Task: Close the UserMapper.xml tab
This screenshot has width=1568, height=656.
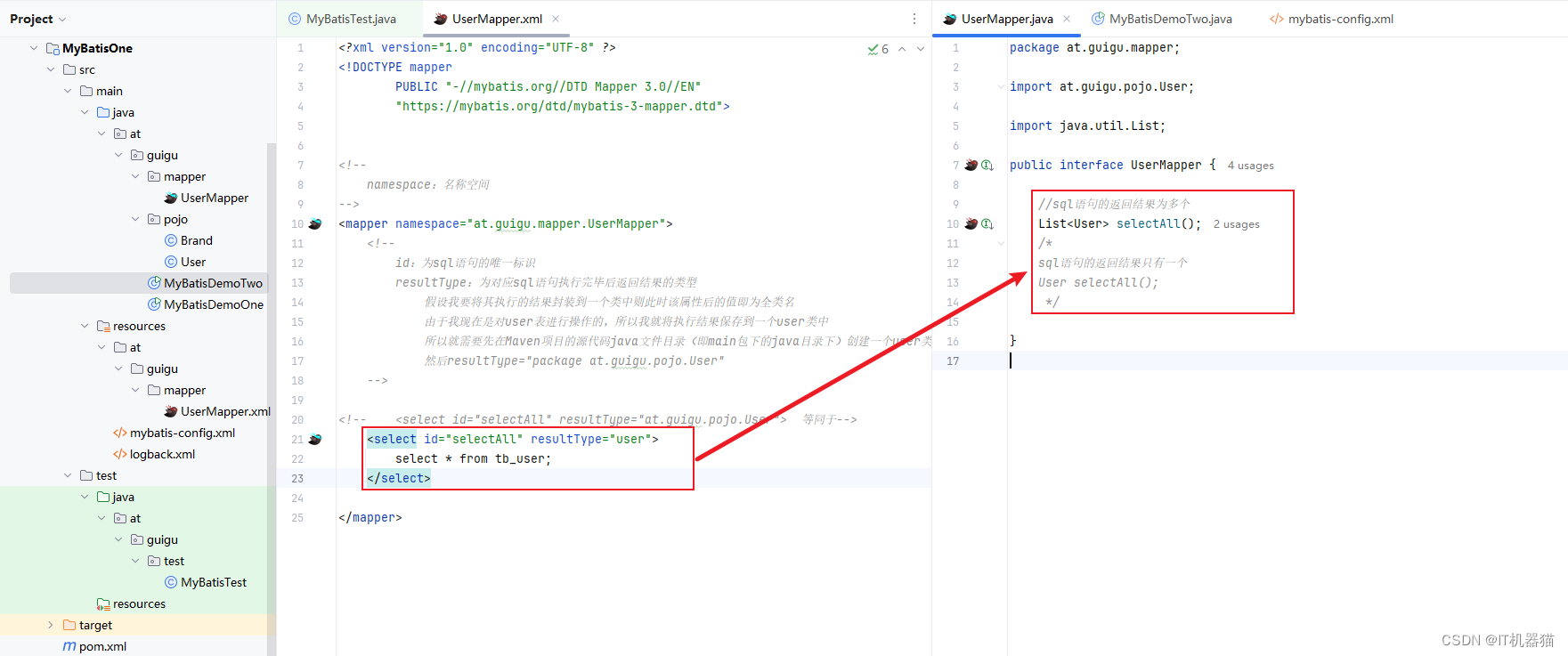Action: (x=556, y=19)
